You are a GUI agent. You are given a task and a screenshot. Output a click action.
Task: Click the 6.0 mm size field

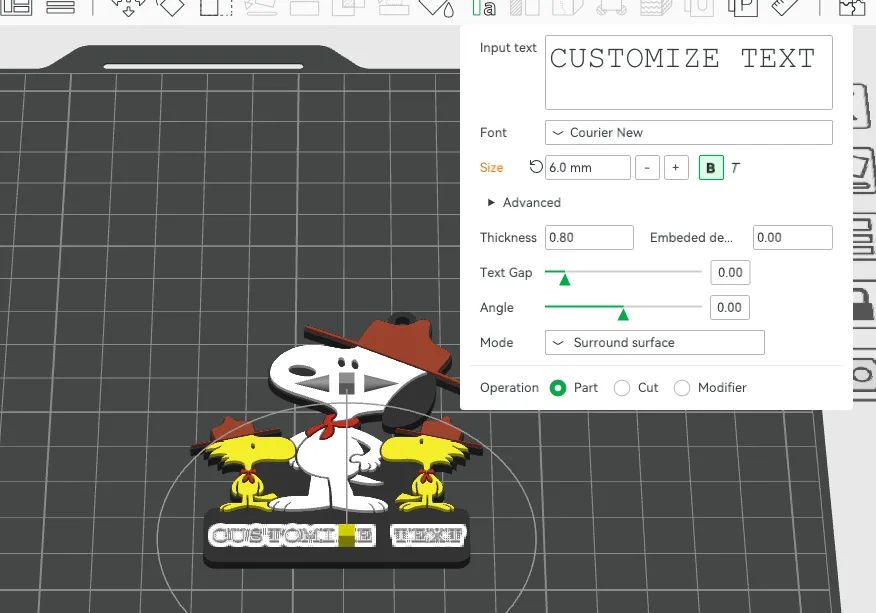pyautogui.click(x=588, y=168)
